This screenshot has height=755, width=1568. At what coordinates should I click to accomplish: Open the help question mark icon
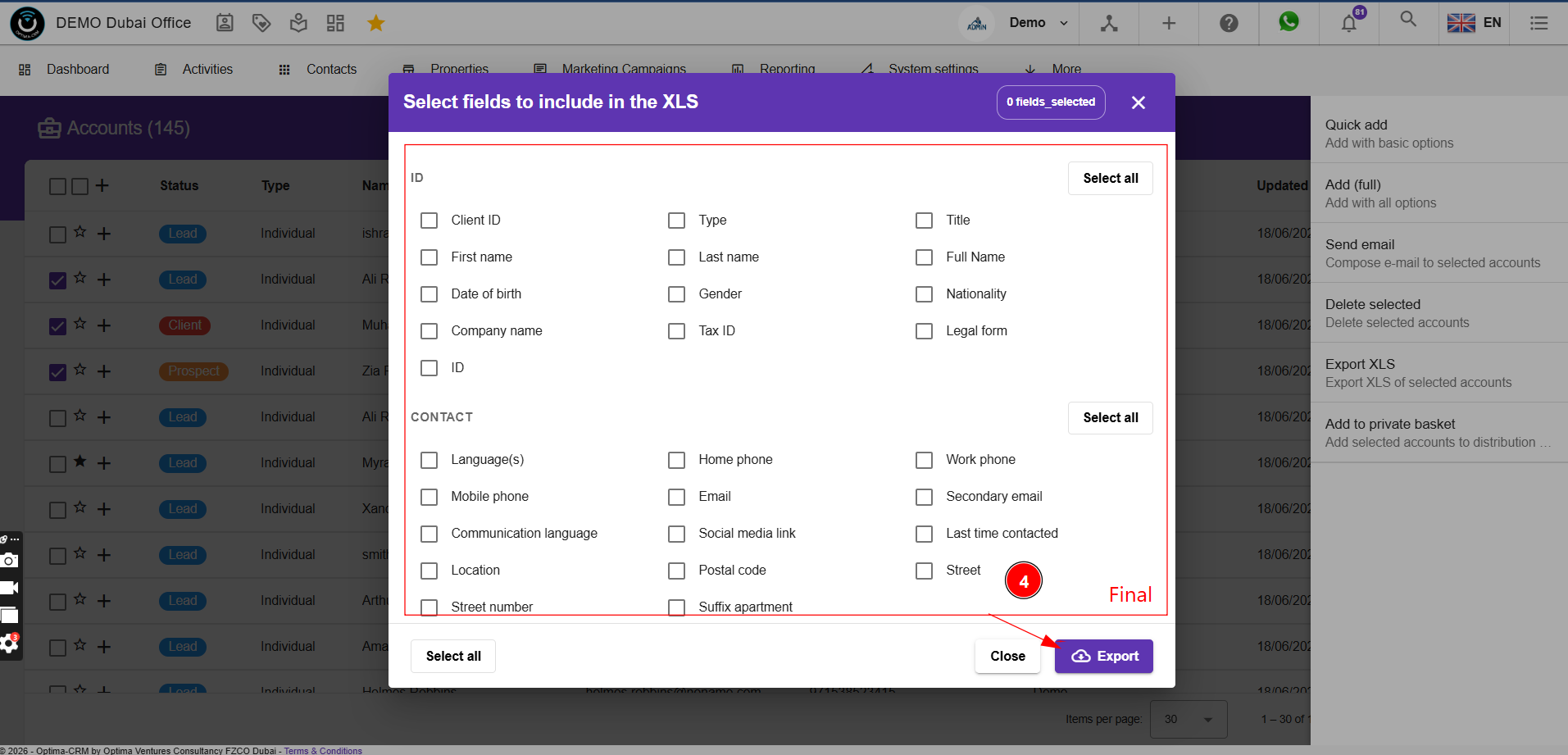[x=1229, y=23]
